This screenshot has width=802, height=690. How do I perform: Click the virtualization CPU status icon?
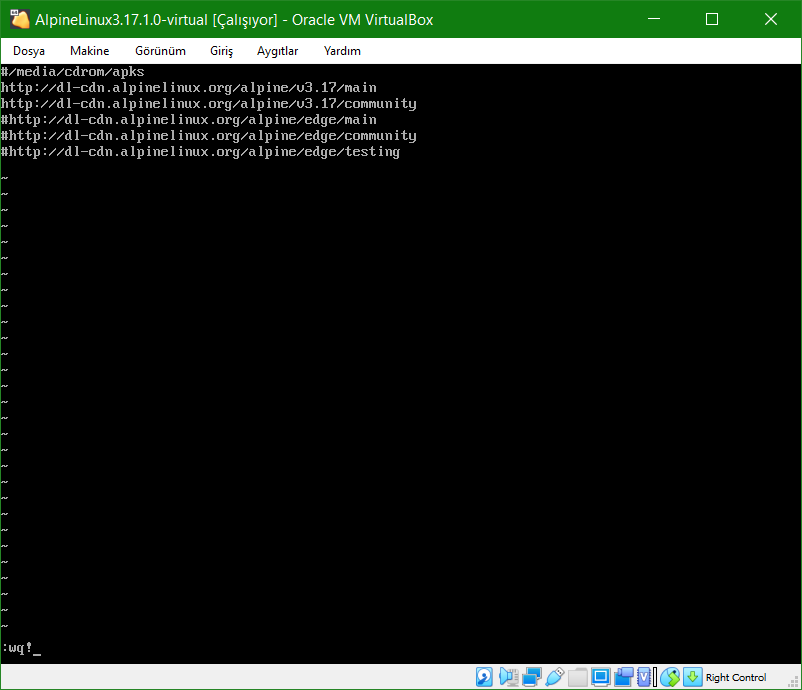[x=644, y=677]
